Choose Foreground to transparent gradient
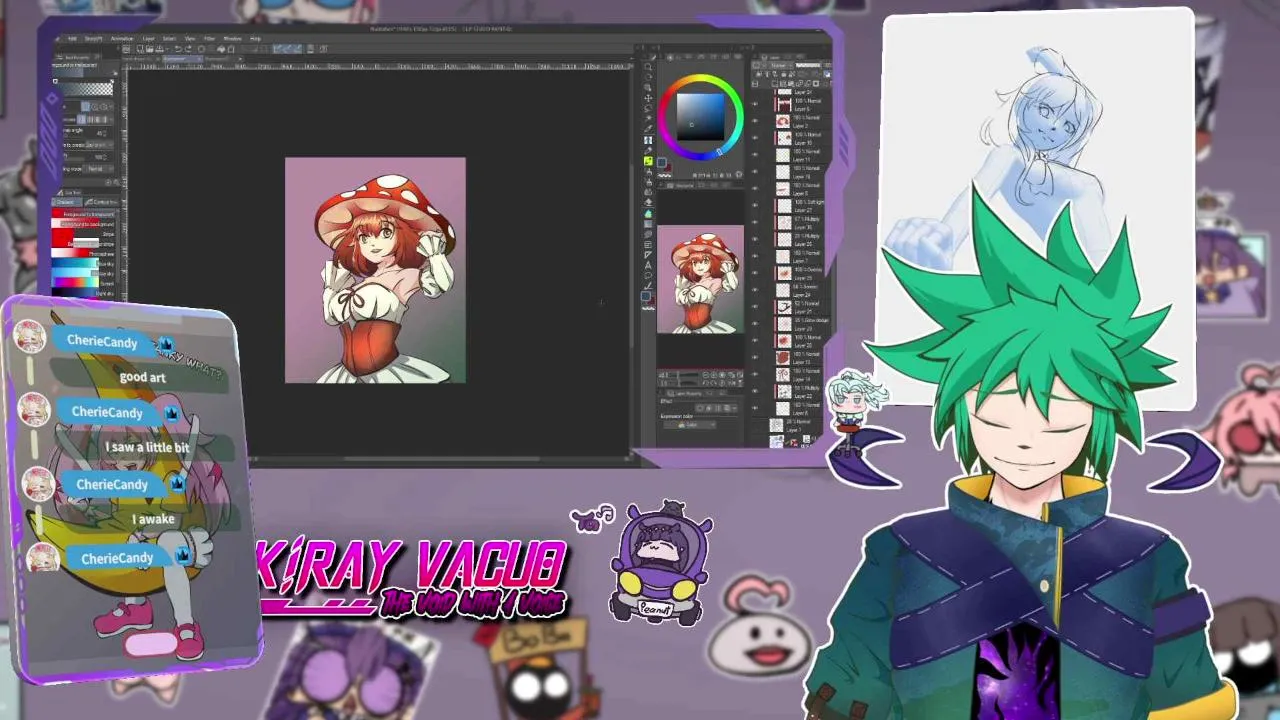1280x720 pixels. coord(82,214)
